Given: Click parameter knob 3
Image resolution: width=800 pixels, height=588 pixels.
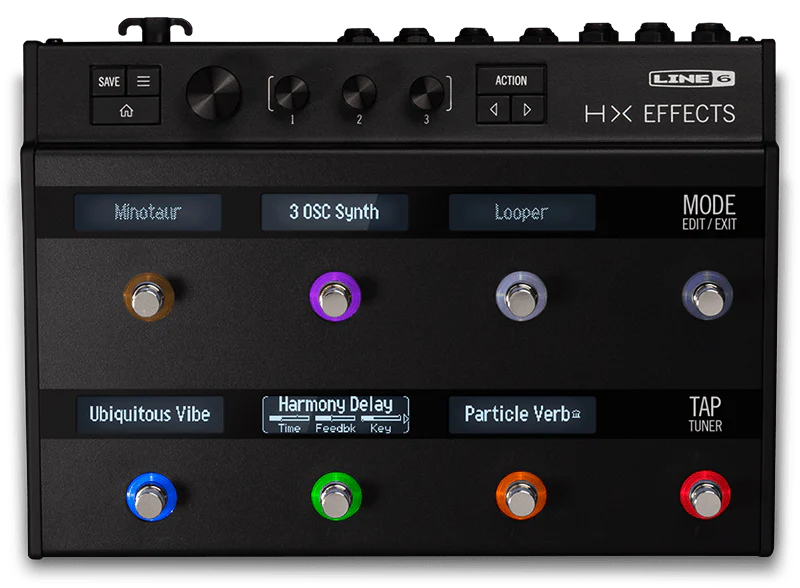Looking at the screenshot, I should coord(426,93).
